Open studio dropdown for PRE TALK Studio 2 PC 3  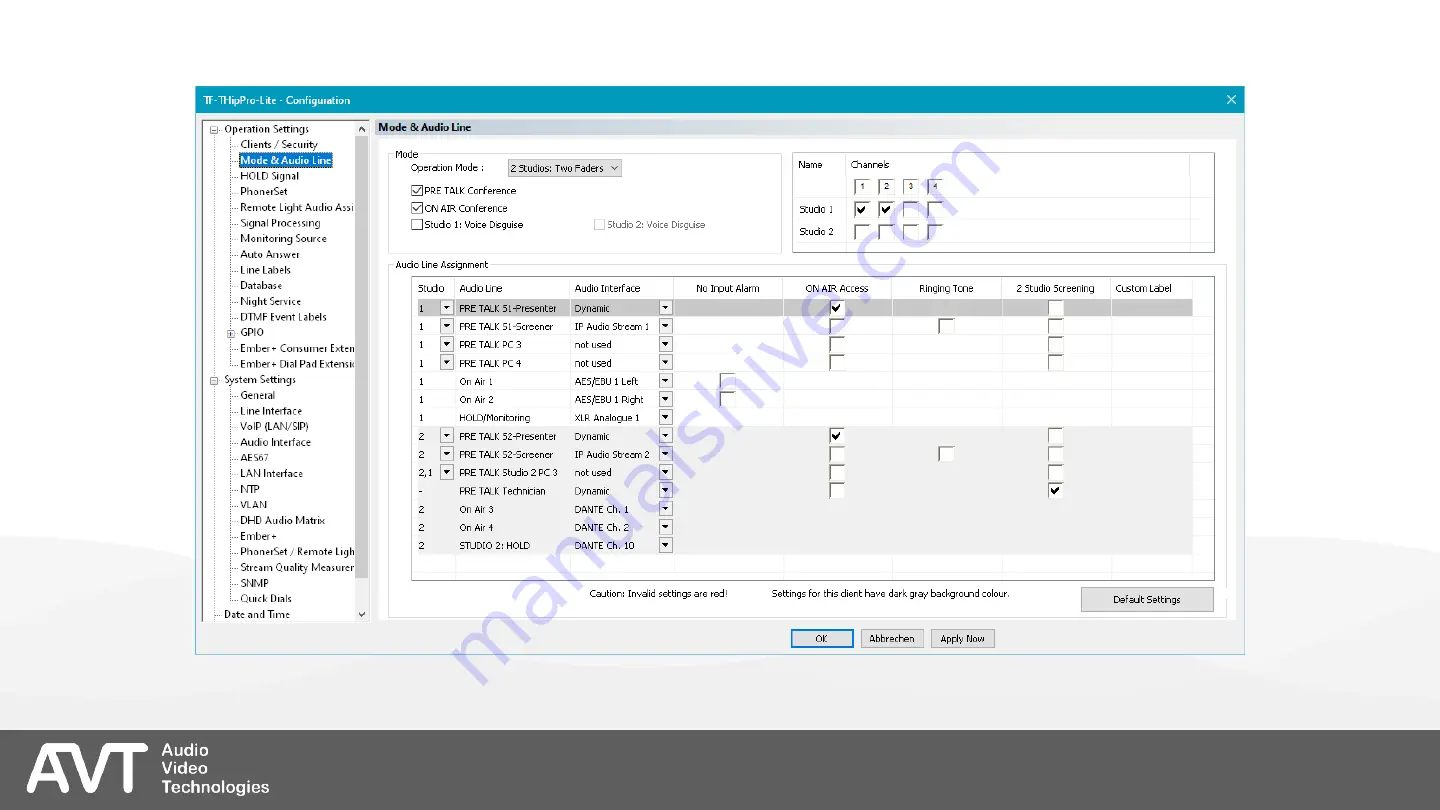pos(447,472)
